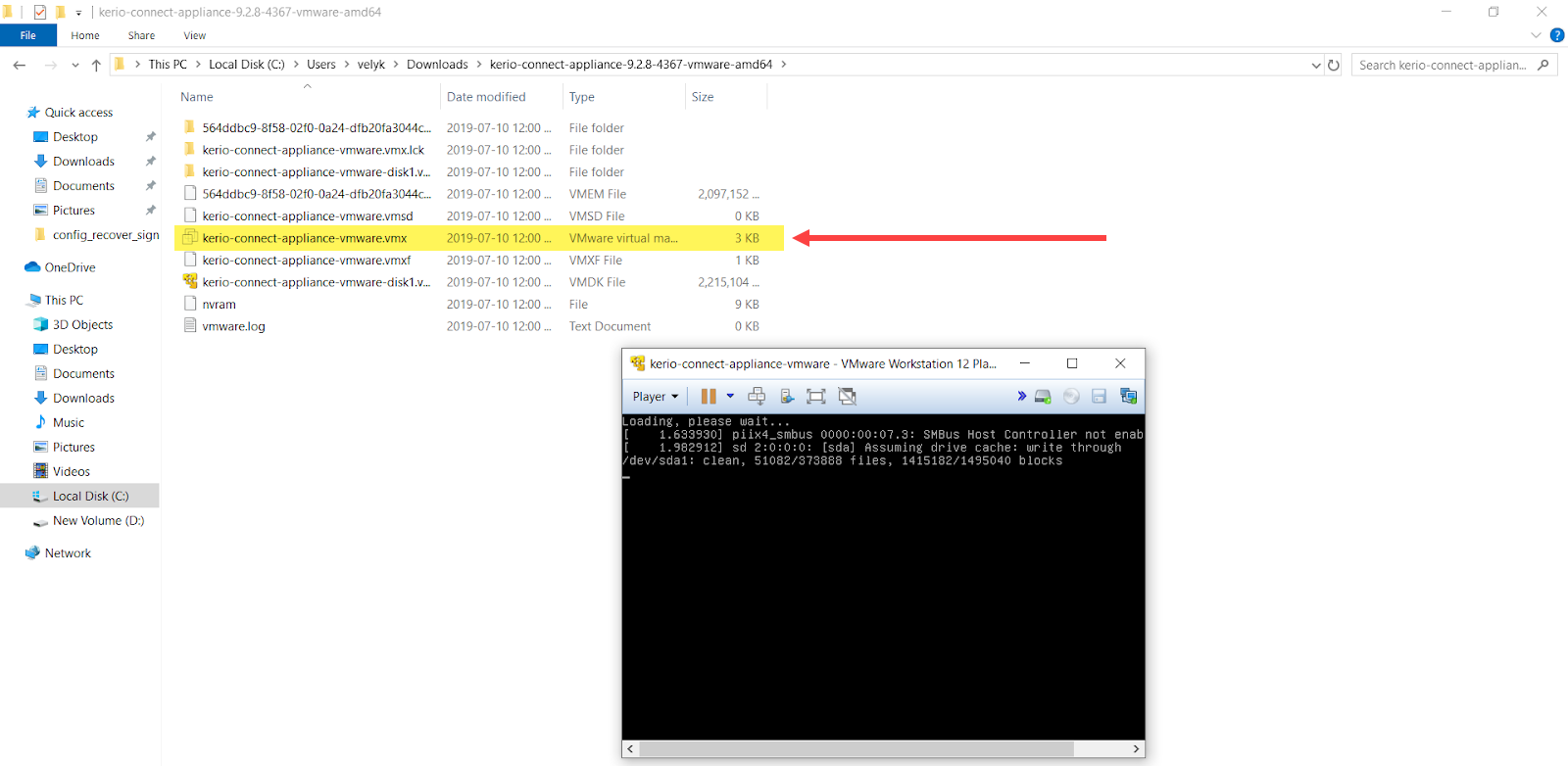The height and width of the screenshot is (766, 1568).
Task: Open Customize Quick Access Toolbar dropdown
Action: point(78,13)
